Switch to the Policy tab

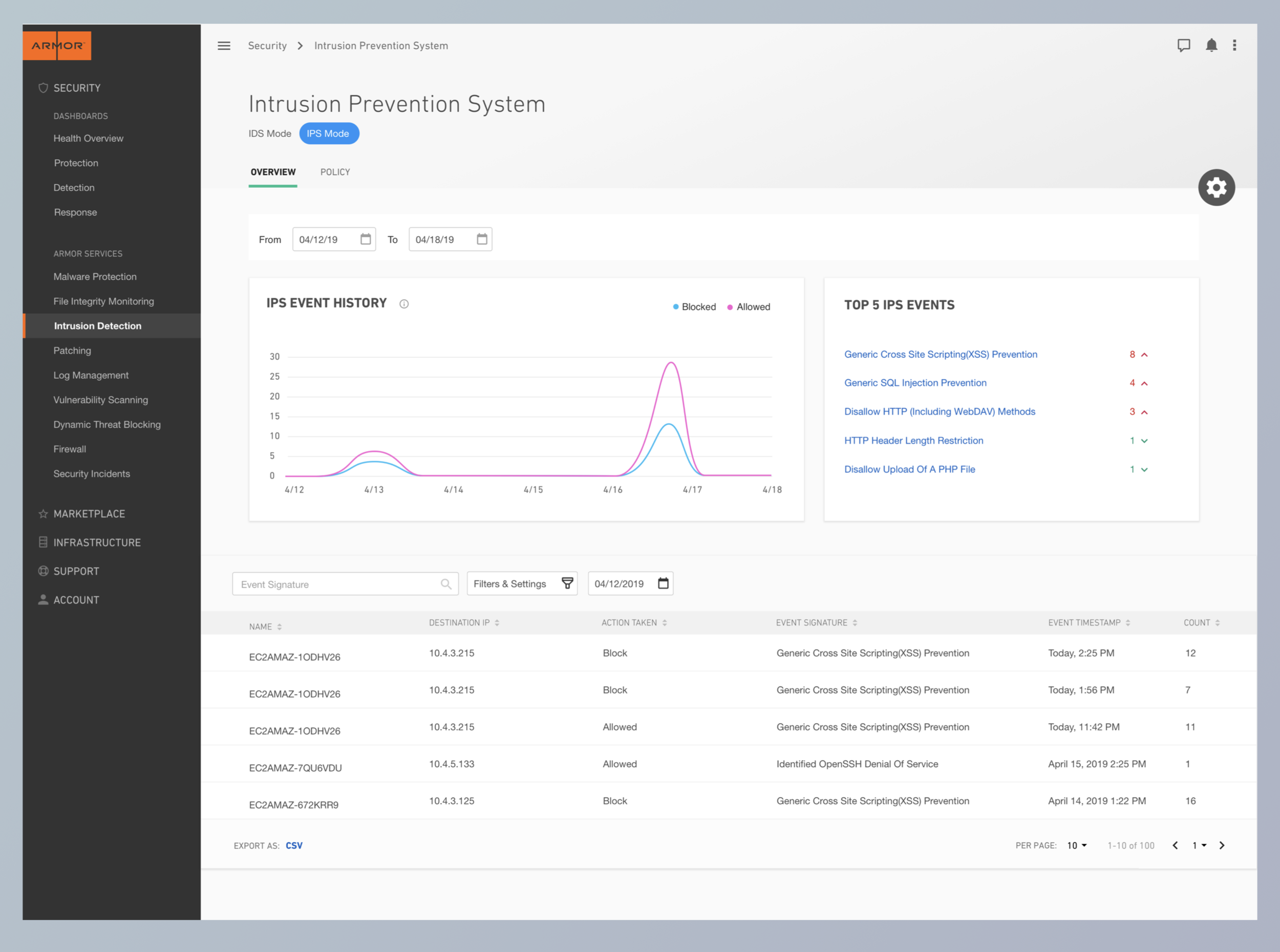coord(335,172)
